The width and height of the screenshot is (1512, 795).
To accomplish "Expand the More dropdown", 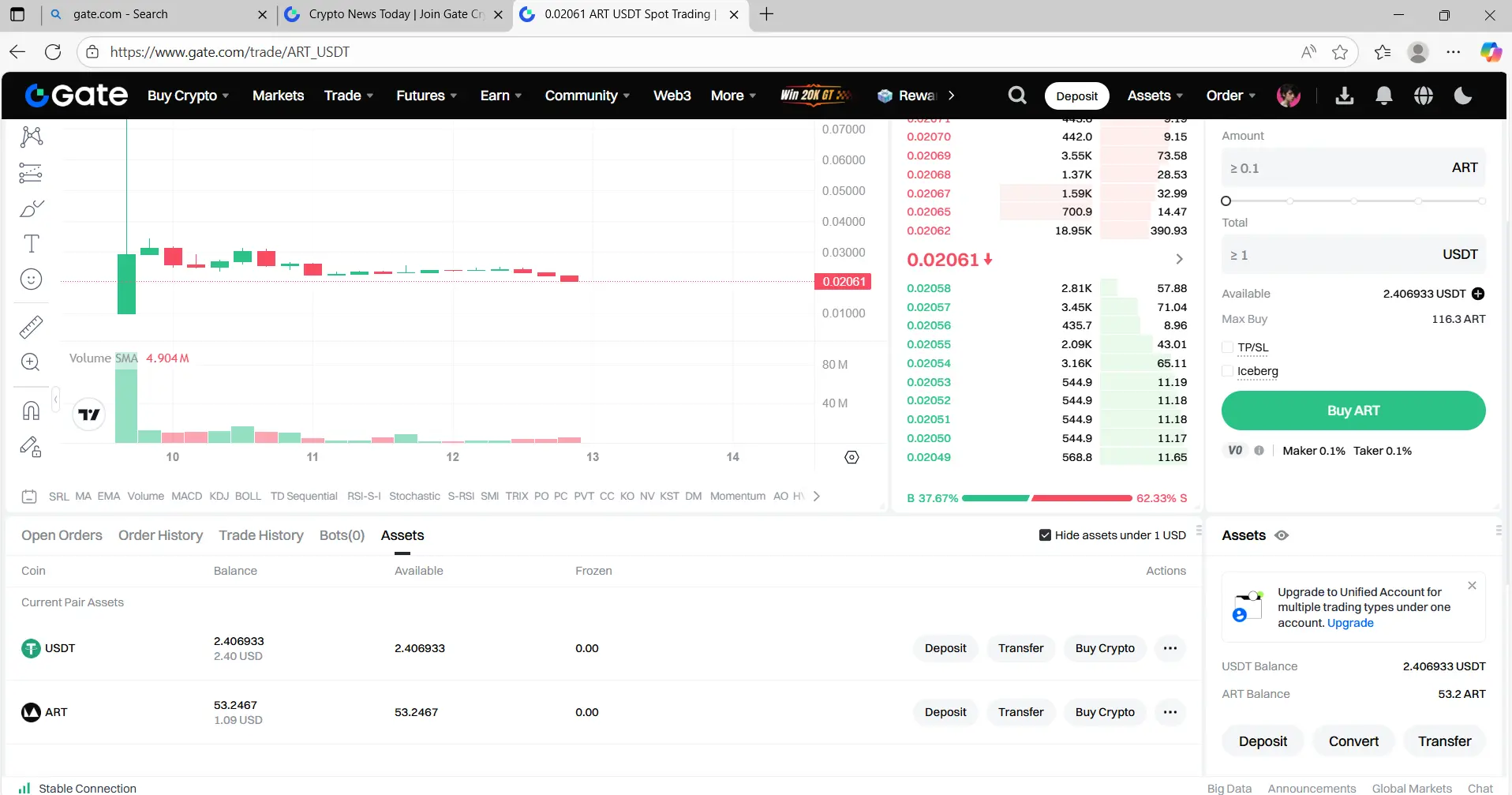I will tap(733, 96).
